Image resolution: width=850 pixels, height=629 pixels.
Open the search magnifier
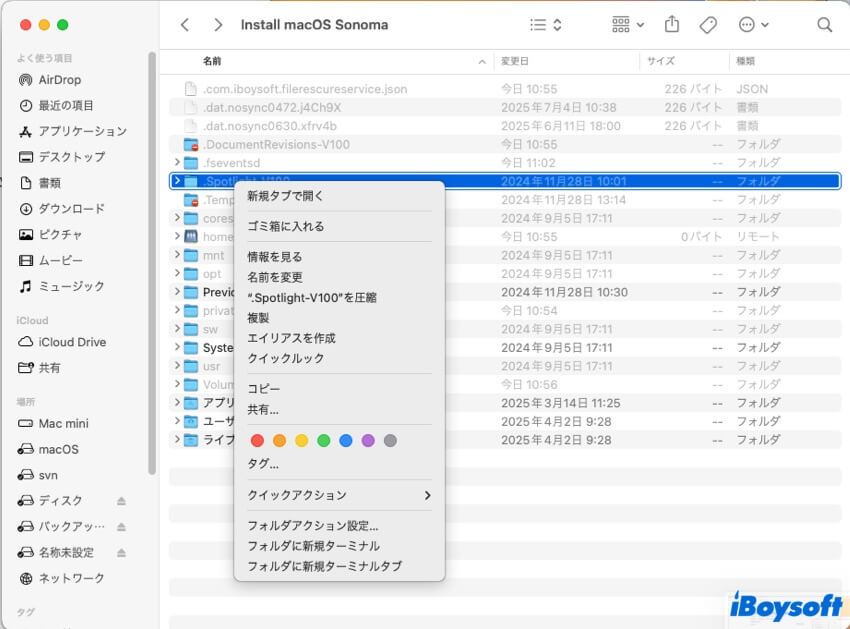825,25
